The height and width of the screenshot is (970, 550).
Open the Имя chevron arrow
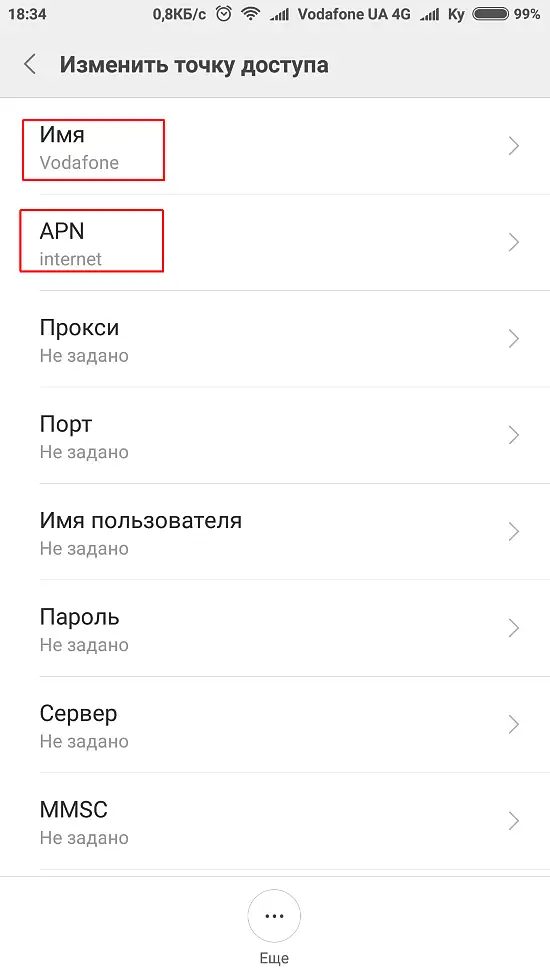coord(513,146)
